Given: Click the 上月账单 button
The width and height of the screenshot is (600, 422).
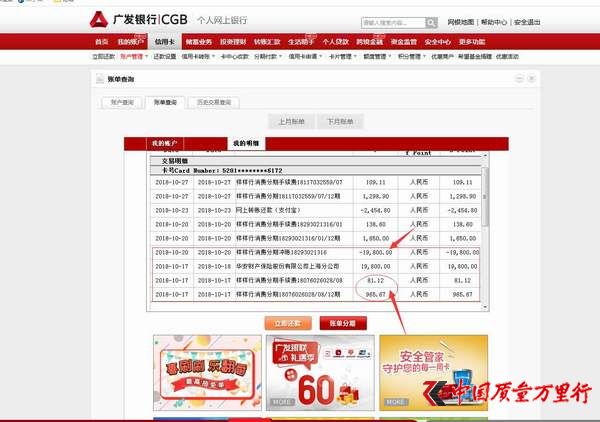Looking at the screenshot, I should click(x=292, y=122).
